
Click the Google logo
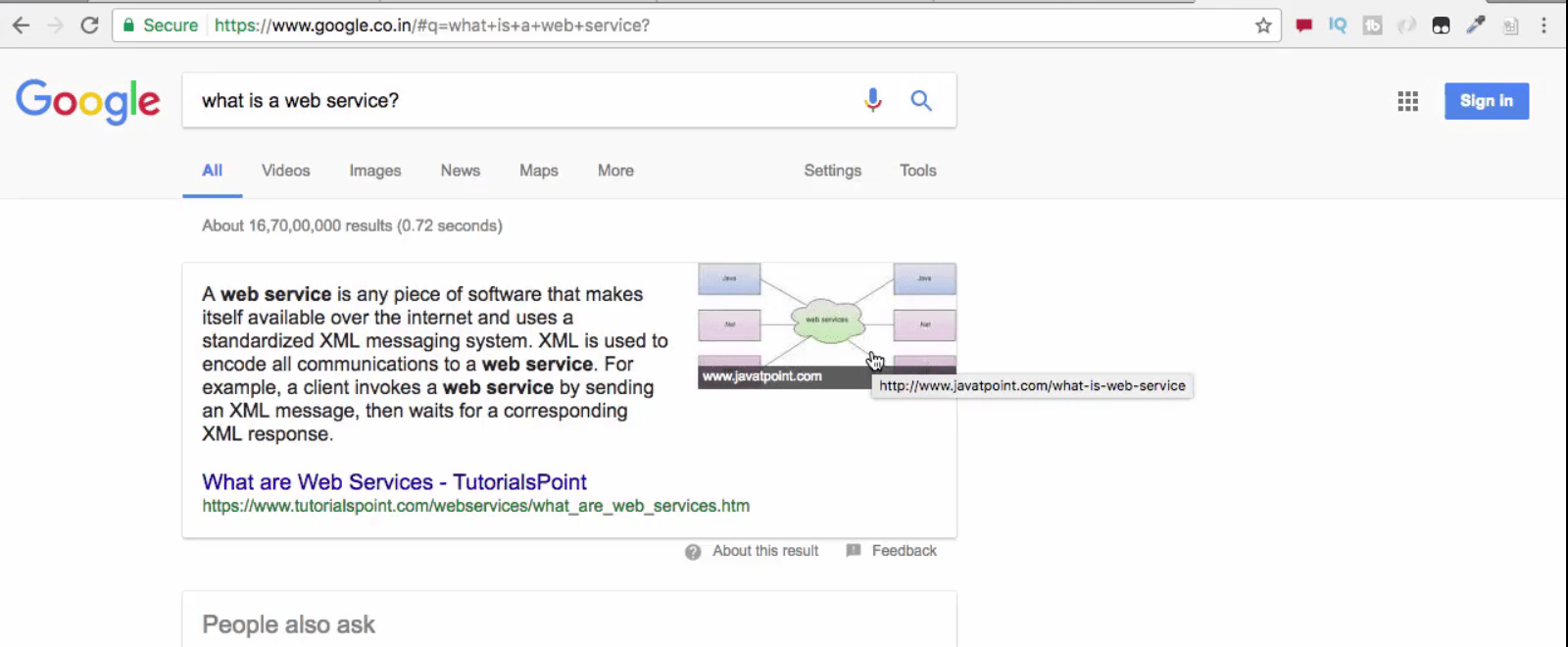click(x=88, y=101)
